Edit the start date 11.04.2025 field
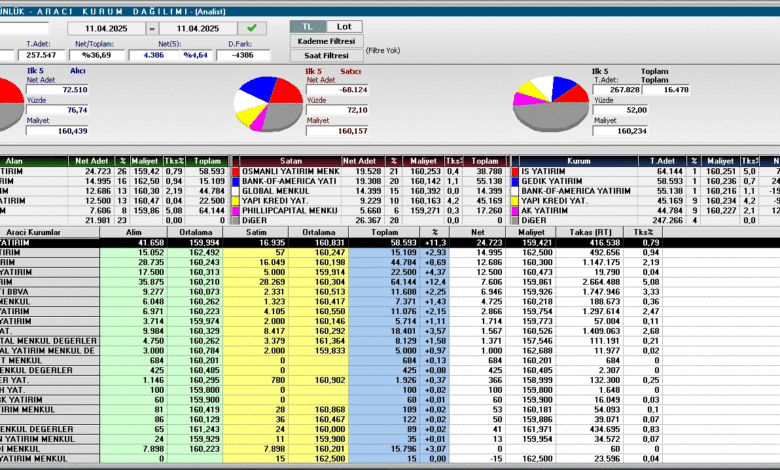The height and width of the screenshot is (470, 780). pos(106,28)
